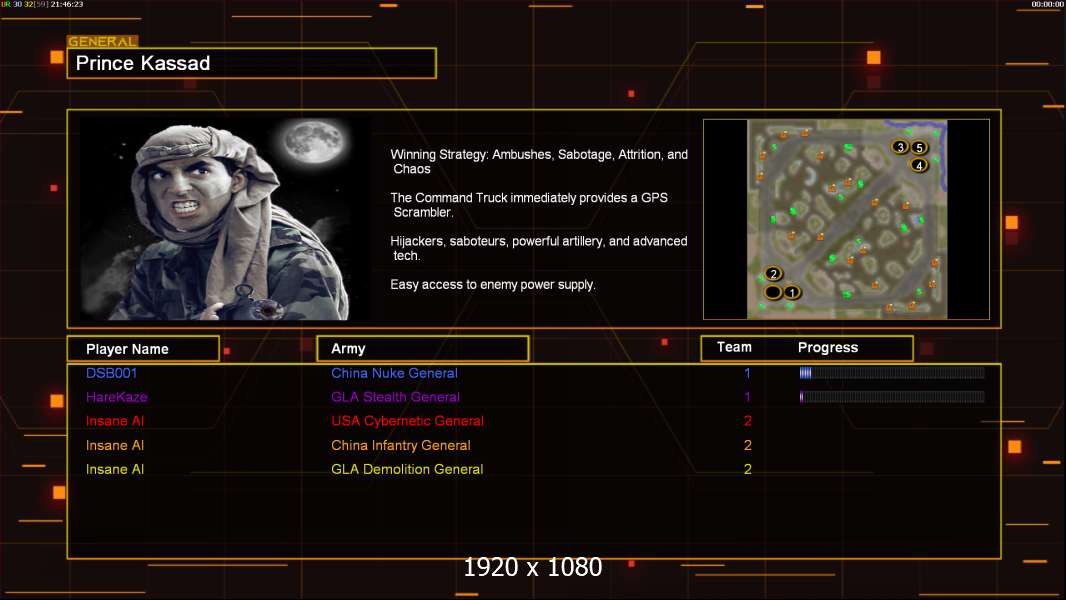Image resolution: width=1066 pixels, height=600 pixels.
Task: Select player name DSB001
Action: 111,373
